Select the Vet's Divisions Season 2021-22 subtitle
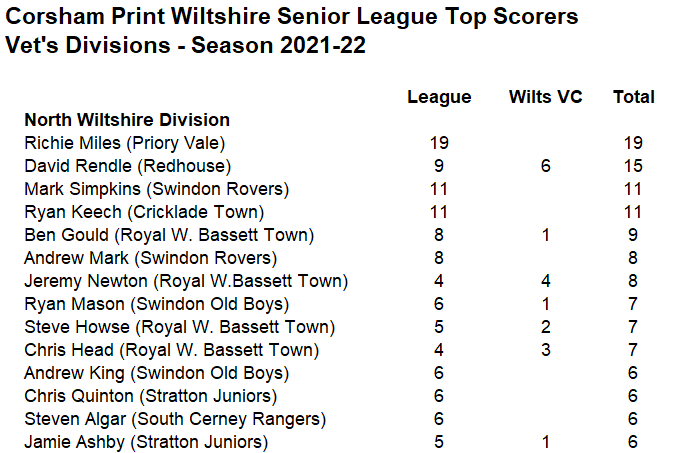673x453 pixels. 185,45
